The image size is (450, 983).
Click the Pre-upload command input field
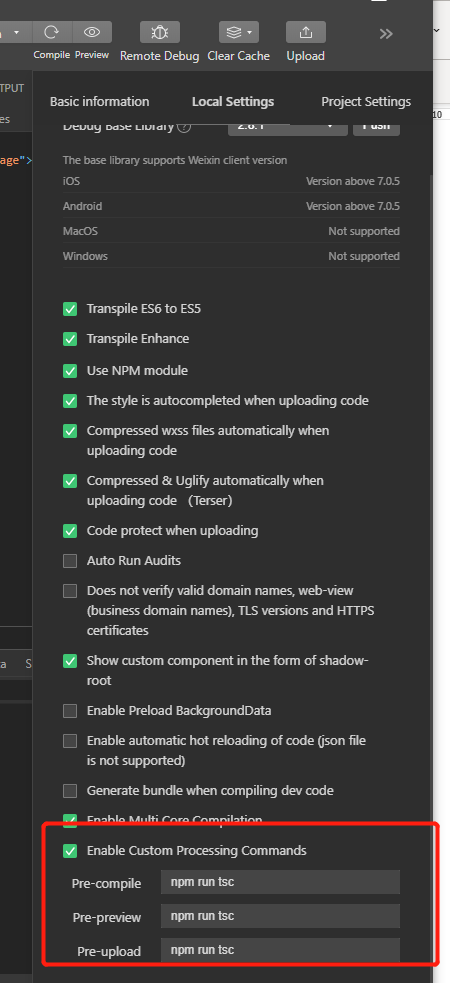pos(280,950)
